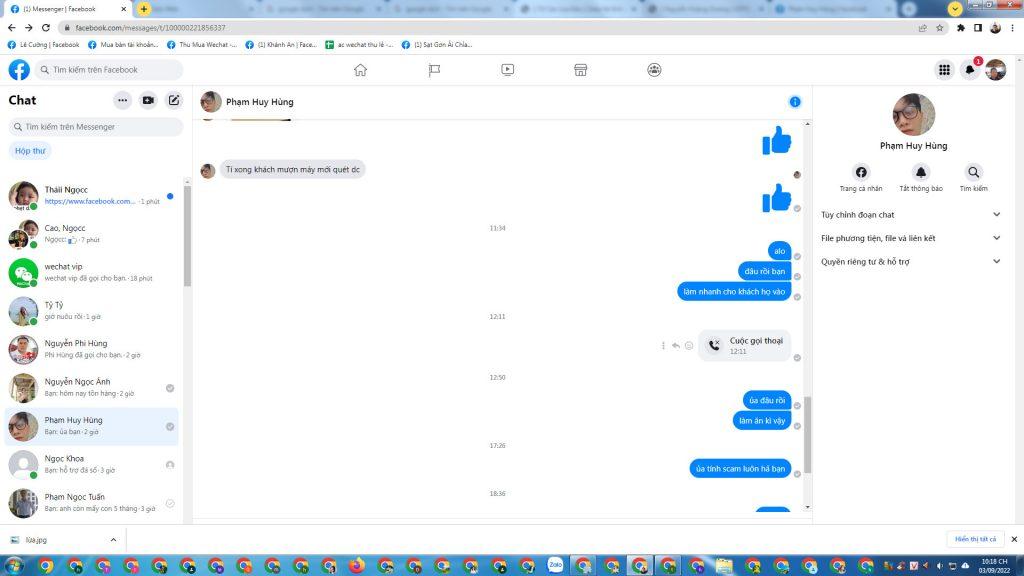Open chat options three-dot menu
This screenshot has width=1024, height=576.
pyautogui.click(x=122, y=100)
